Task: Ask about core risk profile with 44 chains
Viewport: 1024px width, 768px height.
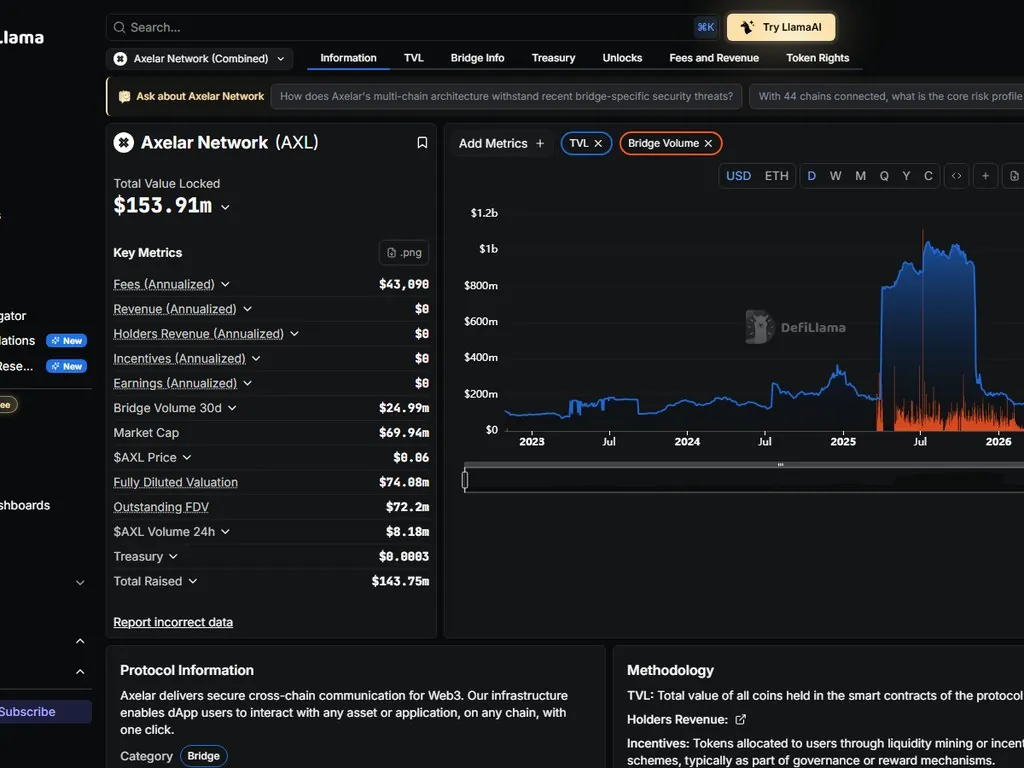Action: (x=887, y=97)
